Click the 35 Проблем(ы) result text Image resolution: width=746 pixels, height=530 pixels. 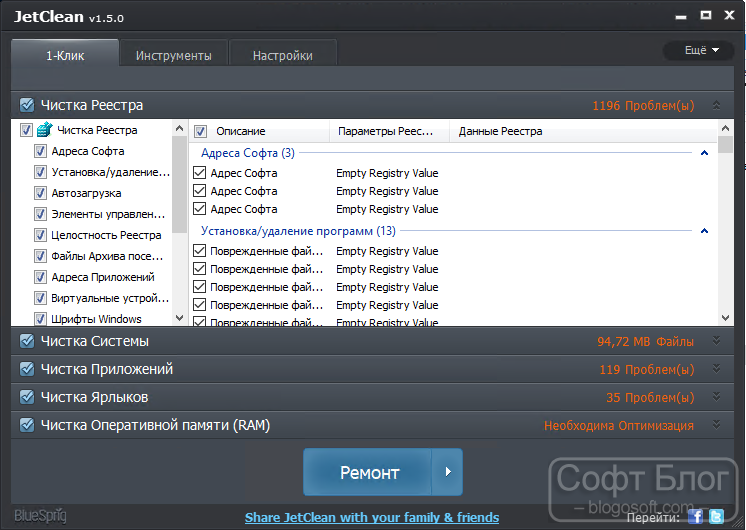650,398
